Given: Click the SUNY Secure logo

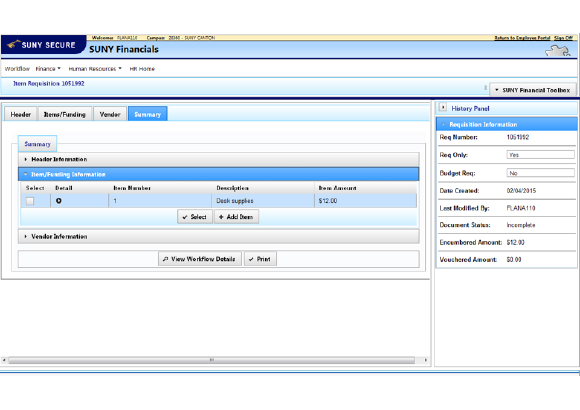Looking at the screenshot, I should 43,45.
